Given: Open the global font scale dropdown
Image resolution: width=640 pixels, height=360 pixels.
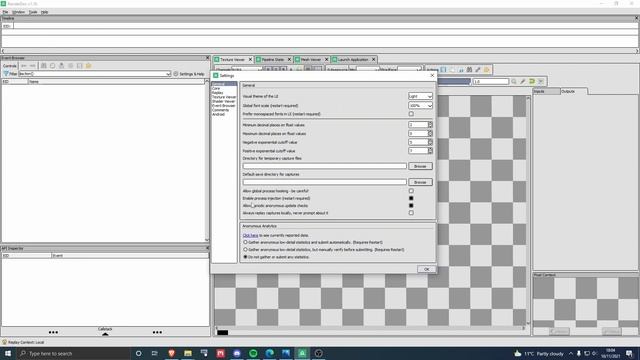Looking at the screenshot, I should point(420,105).
